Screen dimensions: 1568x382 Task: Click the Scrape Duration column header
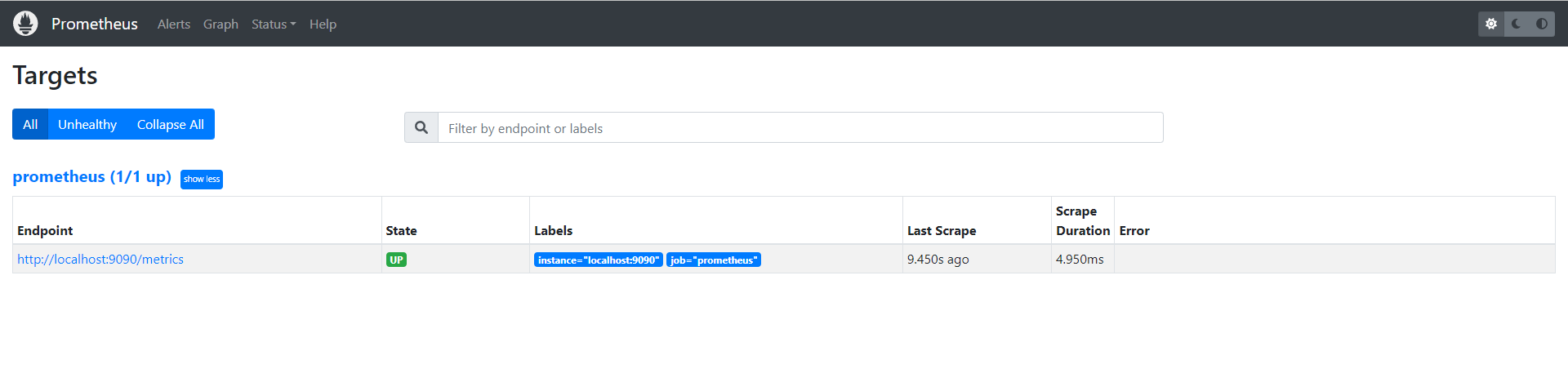(x=1083, y=220)
